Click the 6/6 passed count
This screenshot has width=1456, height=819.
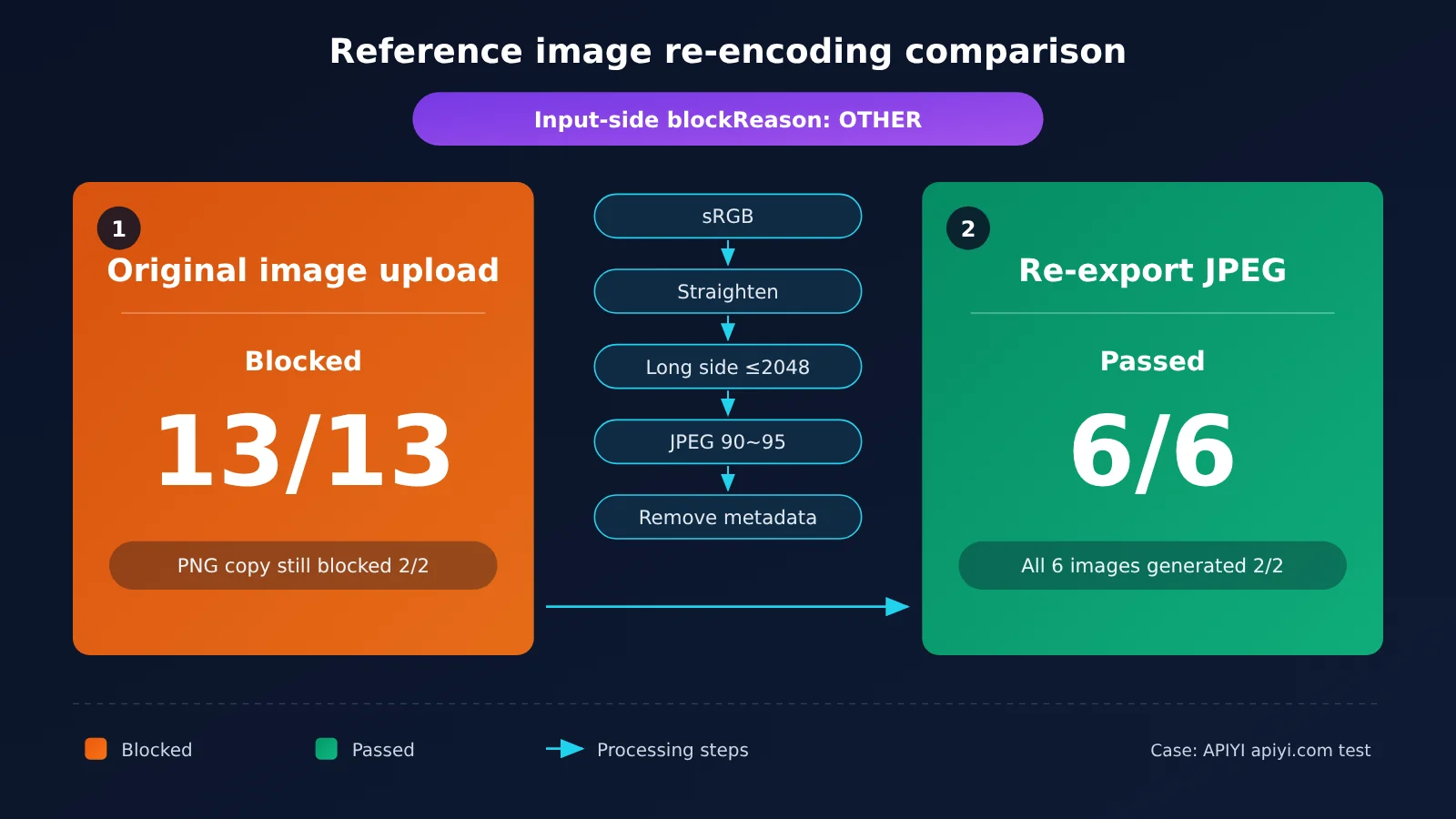pyautogui.click(x=1152, y=450)
